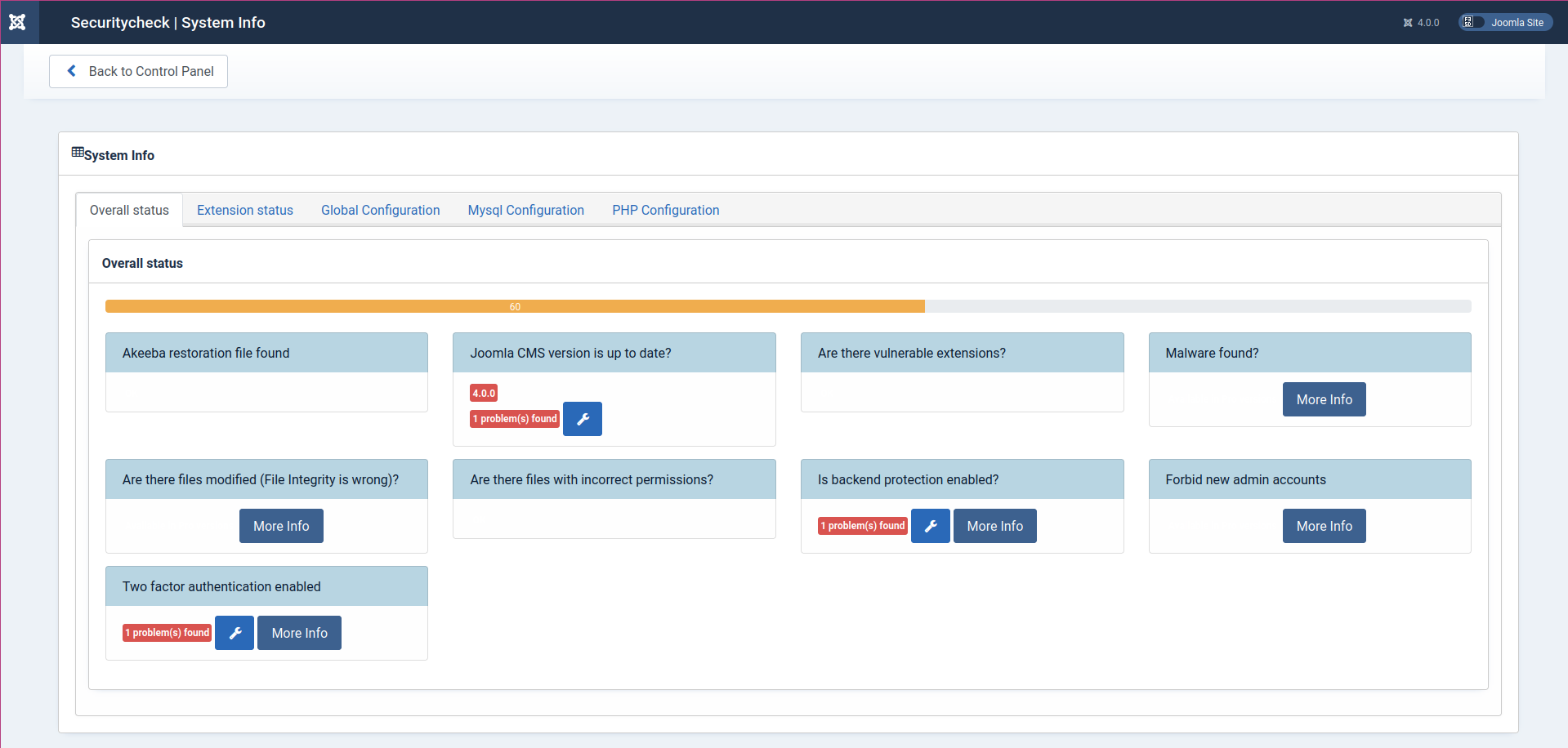Open the Global Configuration tab
Image resolution: width=1568 pixels, height=748 pixels.
pyautogui.click(x=380, y=210)
